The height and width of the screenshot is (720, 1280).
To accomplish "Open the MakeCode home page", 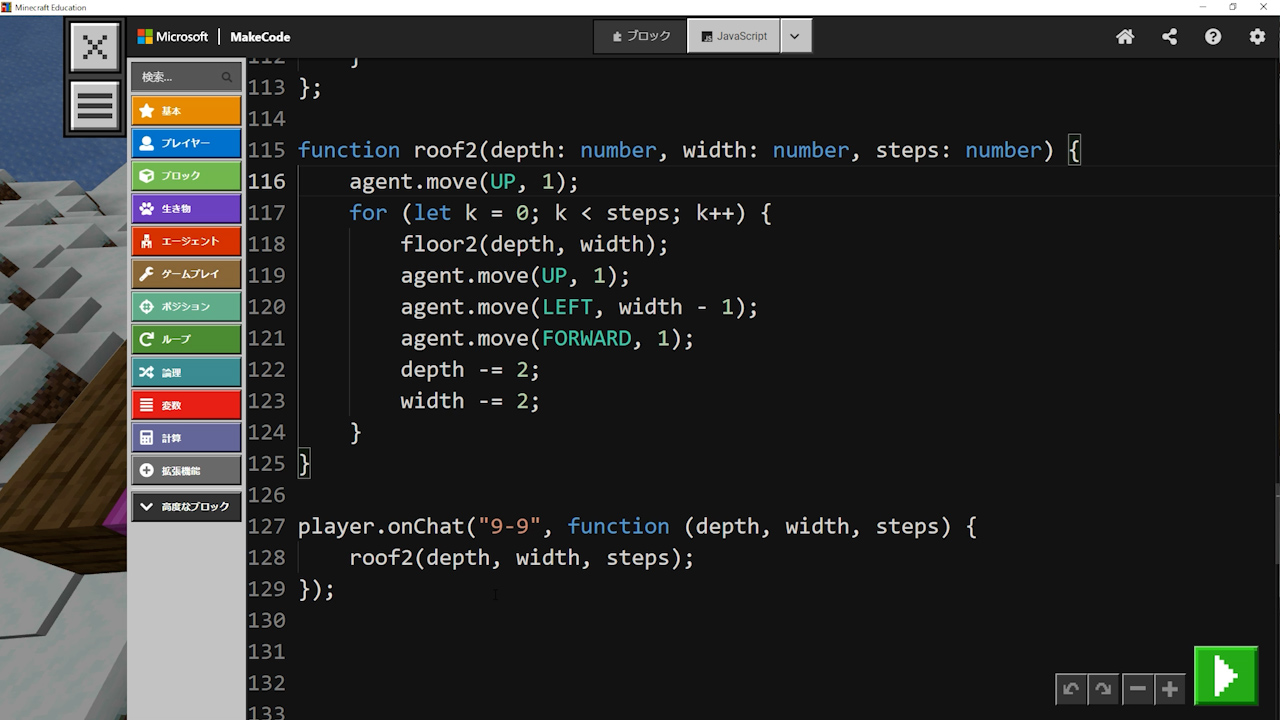I will (x=1125, y=37).
